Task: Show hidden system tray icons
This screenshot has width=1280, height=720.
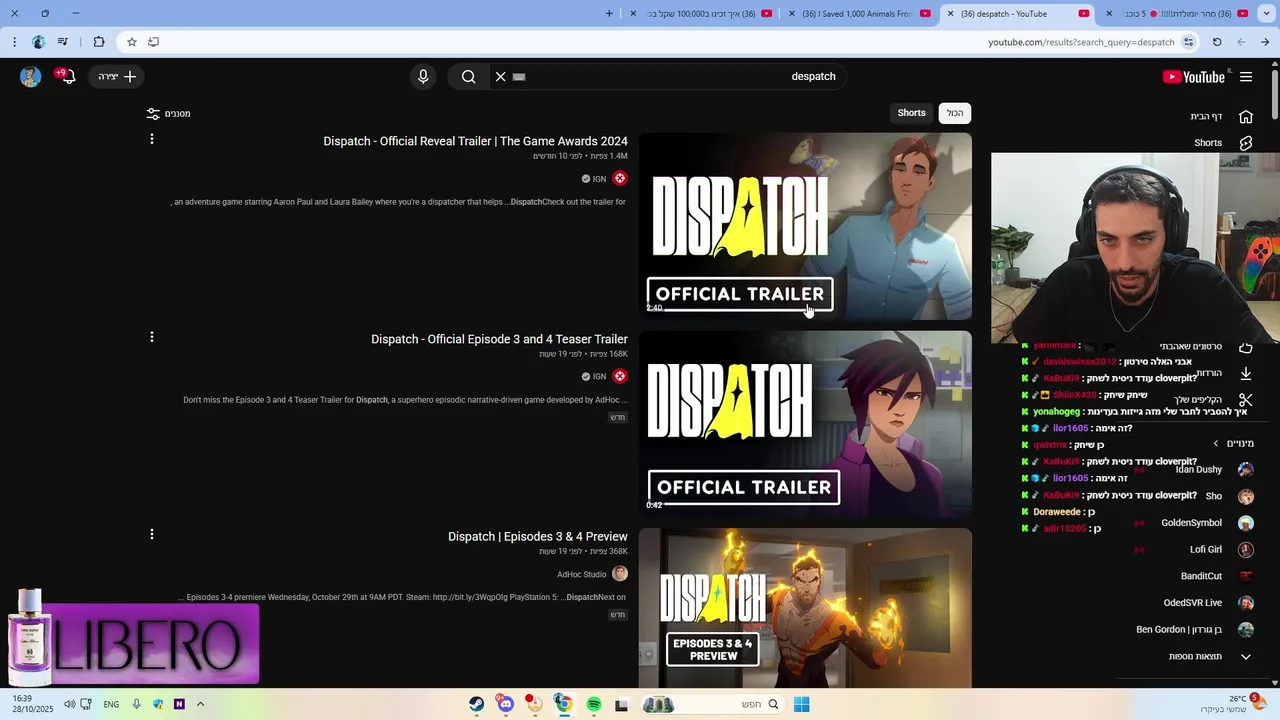Action: 200,705
